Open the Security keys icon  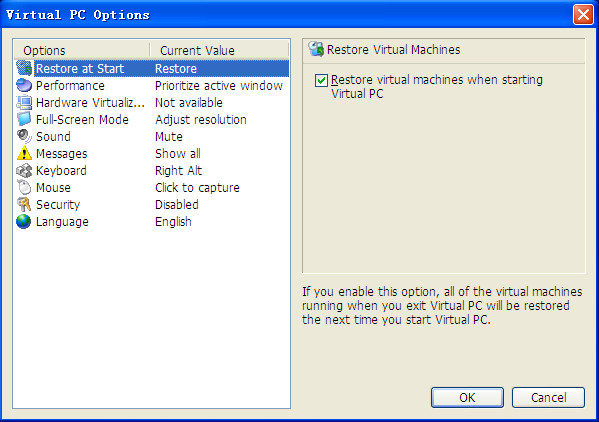point(24,204)
